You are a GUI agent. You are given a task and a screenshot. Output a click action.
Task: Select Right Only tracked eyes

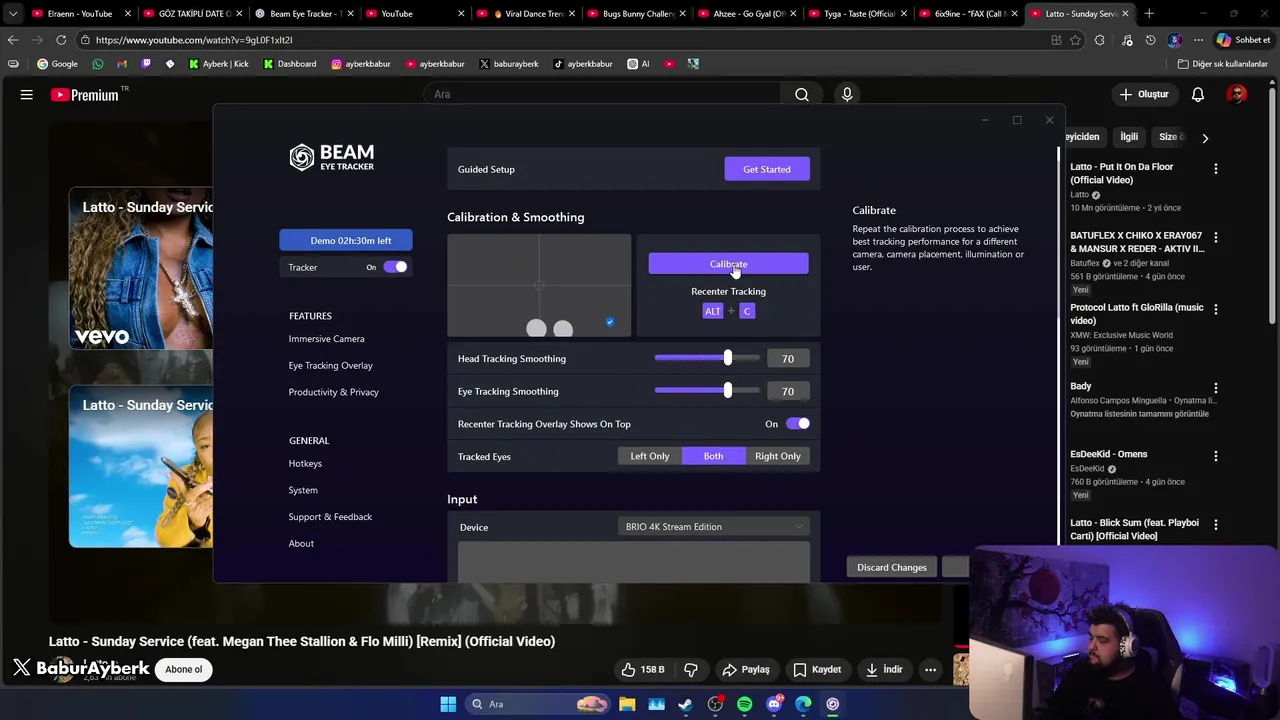(778, 456)
